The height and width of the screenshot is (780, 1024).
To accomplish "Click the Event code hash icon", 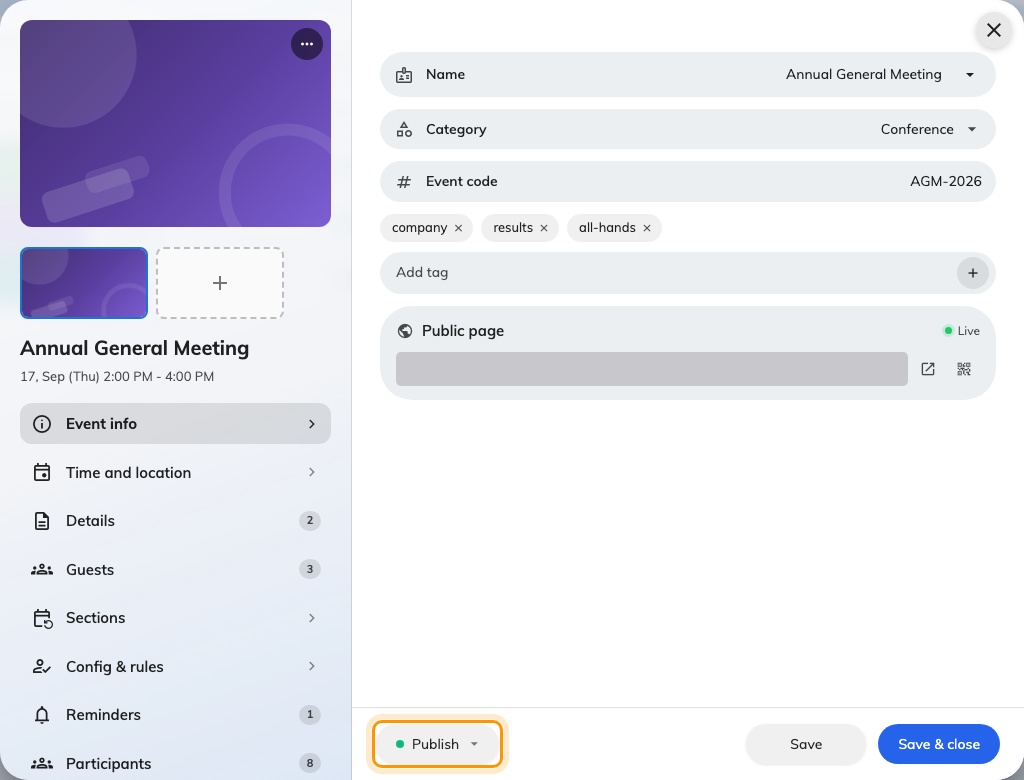I will tap(404, 182).
